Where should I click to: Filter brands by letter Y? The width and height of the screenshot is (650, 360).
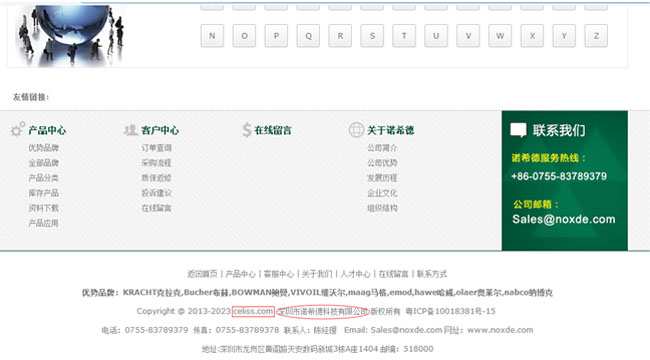click(564, 36)
